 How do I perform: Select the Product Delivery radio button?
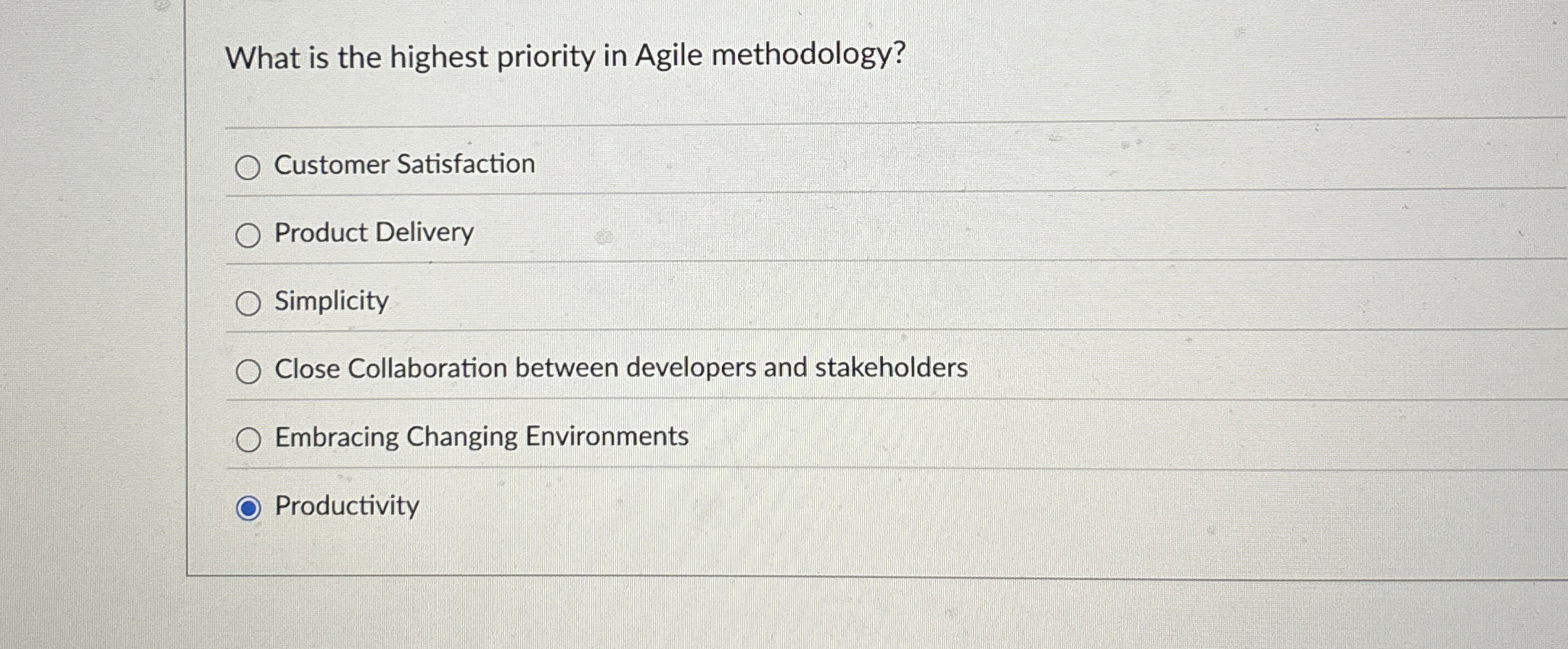(x=250, y=234)
